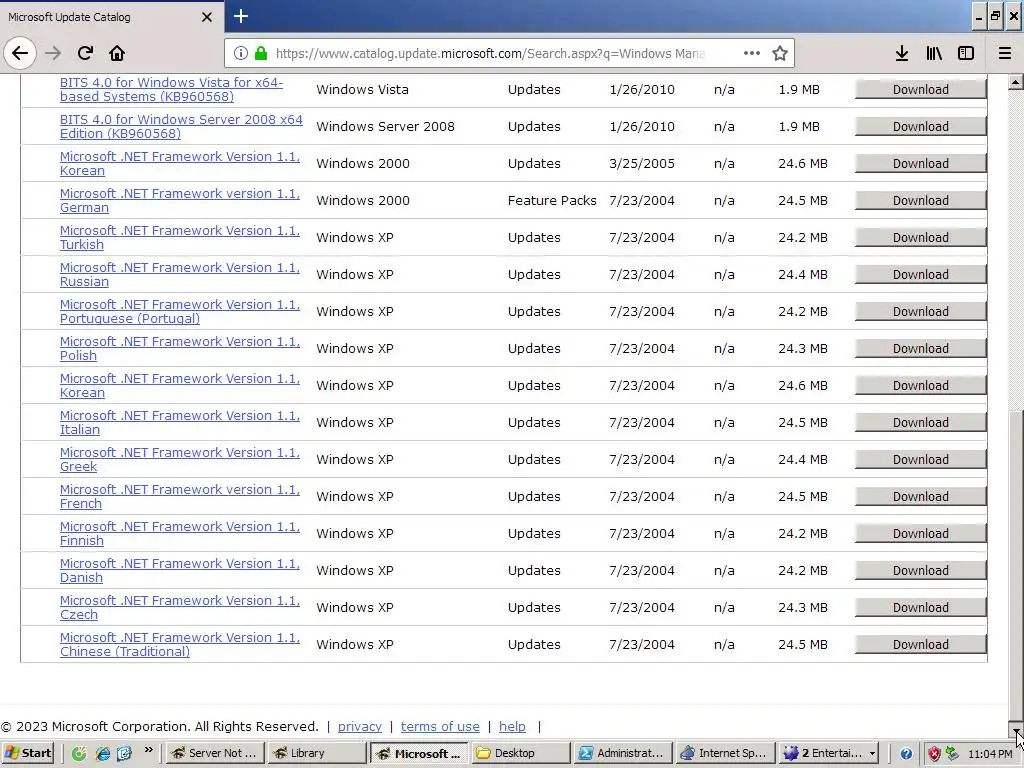Close the Microsoft Update Catalog tab
Image resolution: width=1024 pixels, height=768 pixels.
206,17
